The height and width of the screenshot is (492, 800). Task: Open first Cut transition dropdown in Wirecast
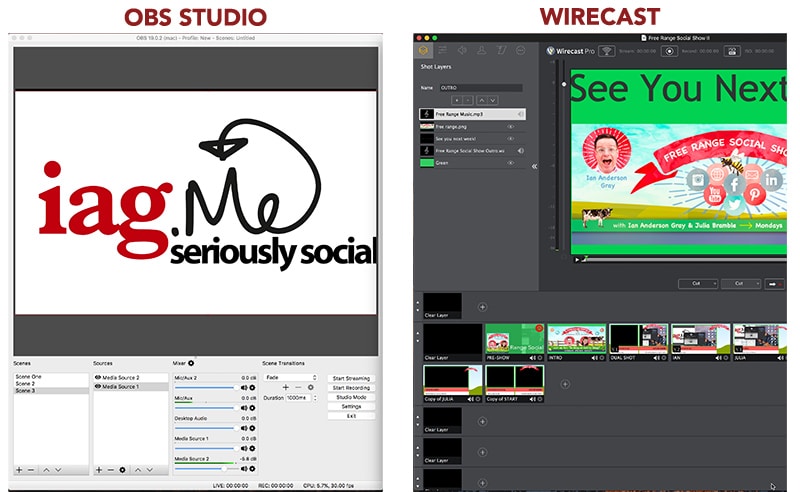(698, 284)
